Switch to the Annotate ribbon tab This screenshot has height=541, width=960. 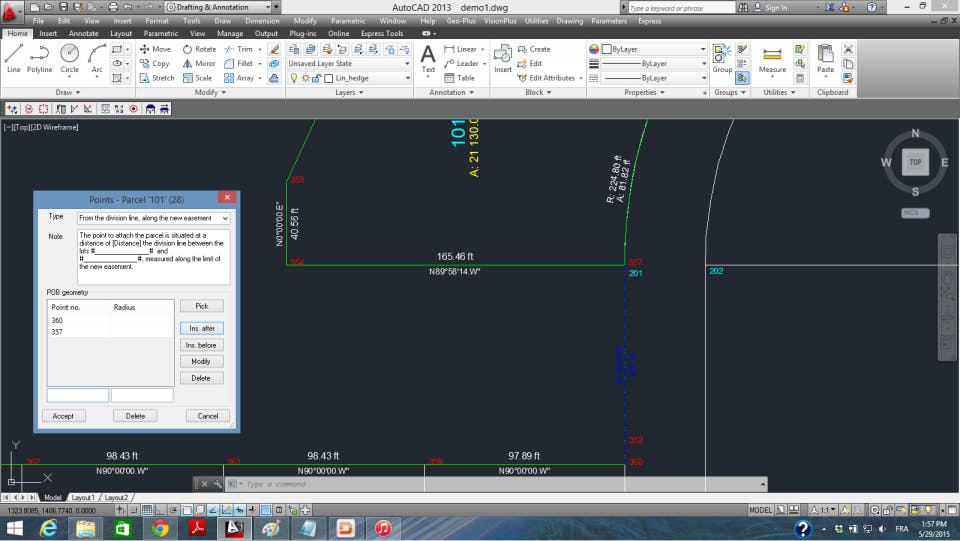(83, 33)
